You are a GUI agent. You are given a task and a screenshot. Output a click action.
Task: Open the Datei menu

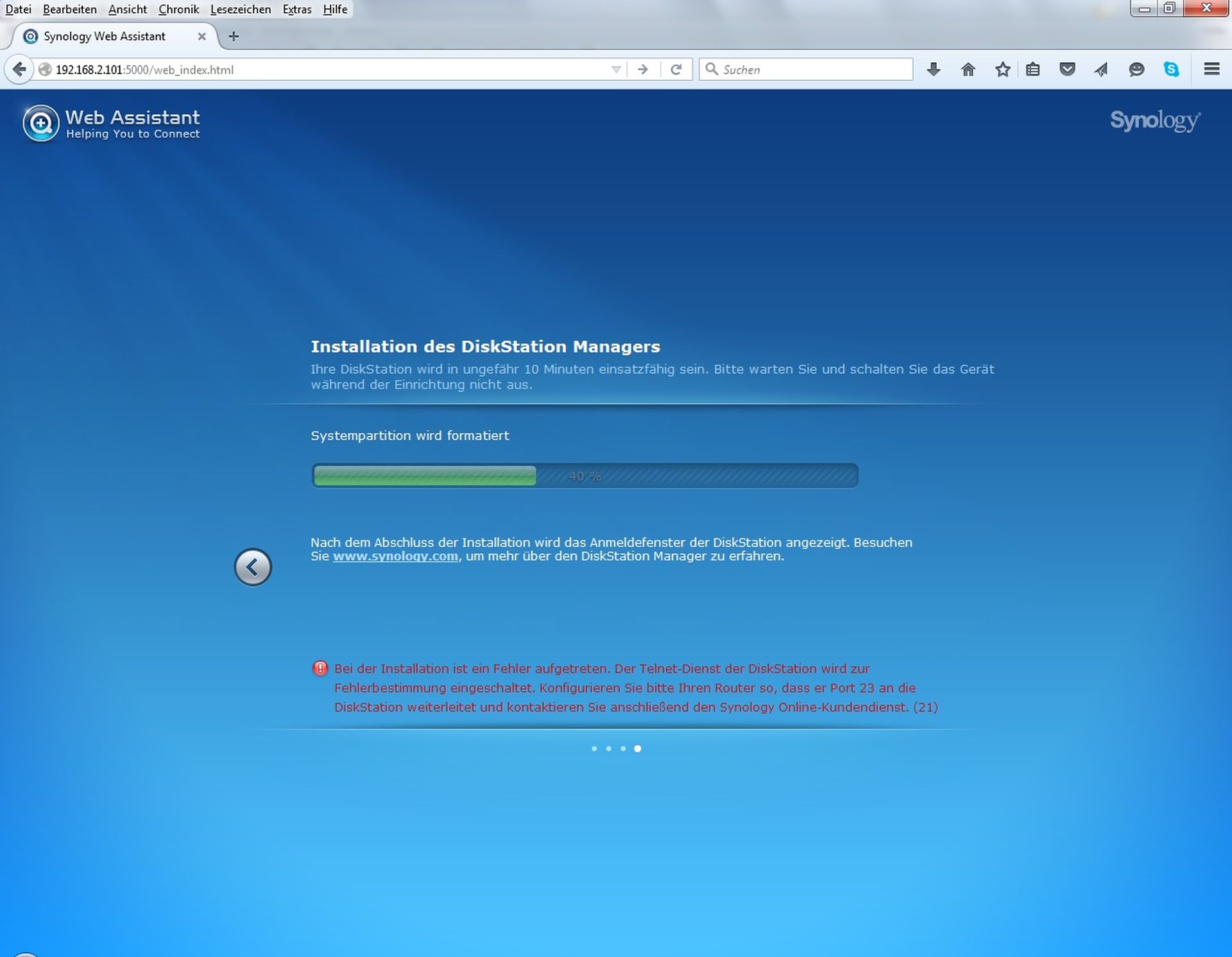18,9
